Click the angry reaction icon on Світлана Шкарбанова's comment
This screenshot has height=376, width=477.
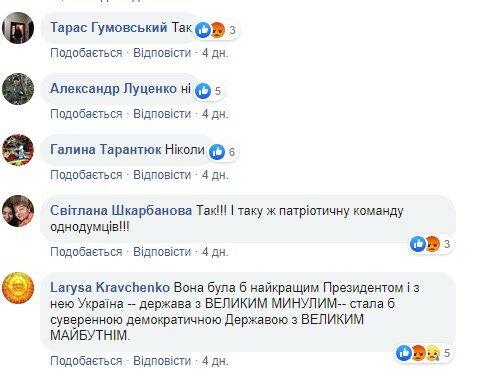tap(432, 244)
